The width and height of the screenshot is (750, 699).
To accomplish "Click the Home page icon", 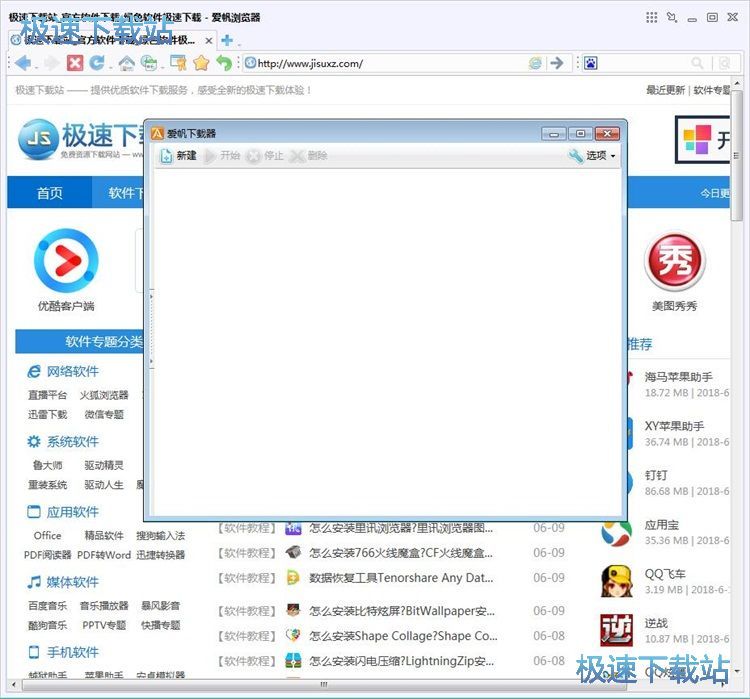I will pyautogui.click(x=126, y=63).
